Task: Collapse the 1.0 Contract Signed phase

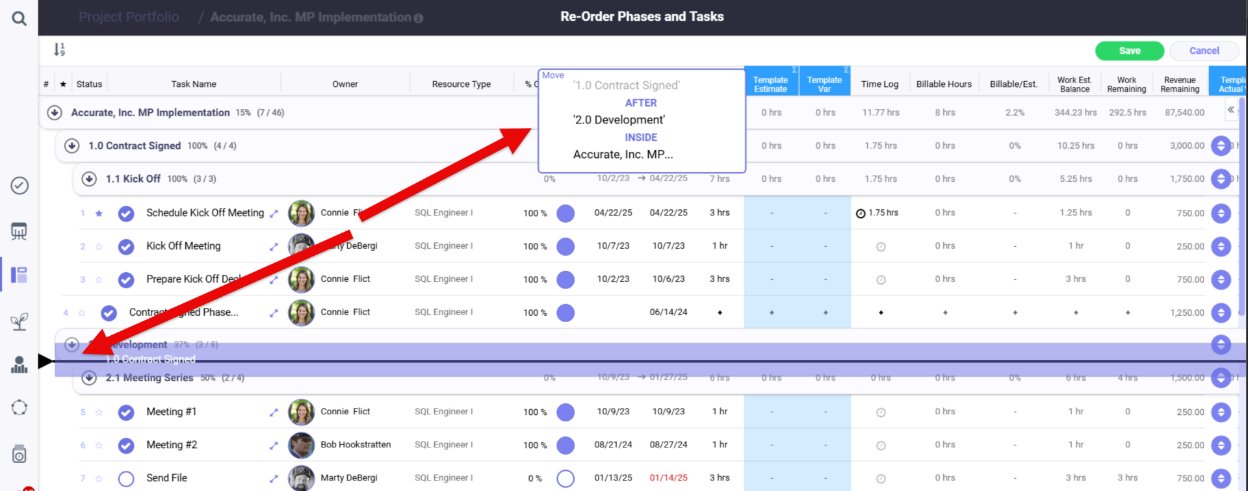Action: (x=72, y=146)
